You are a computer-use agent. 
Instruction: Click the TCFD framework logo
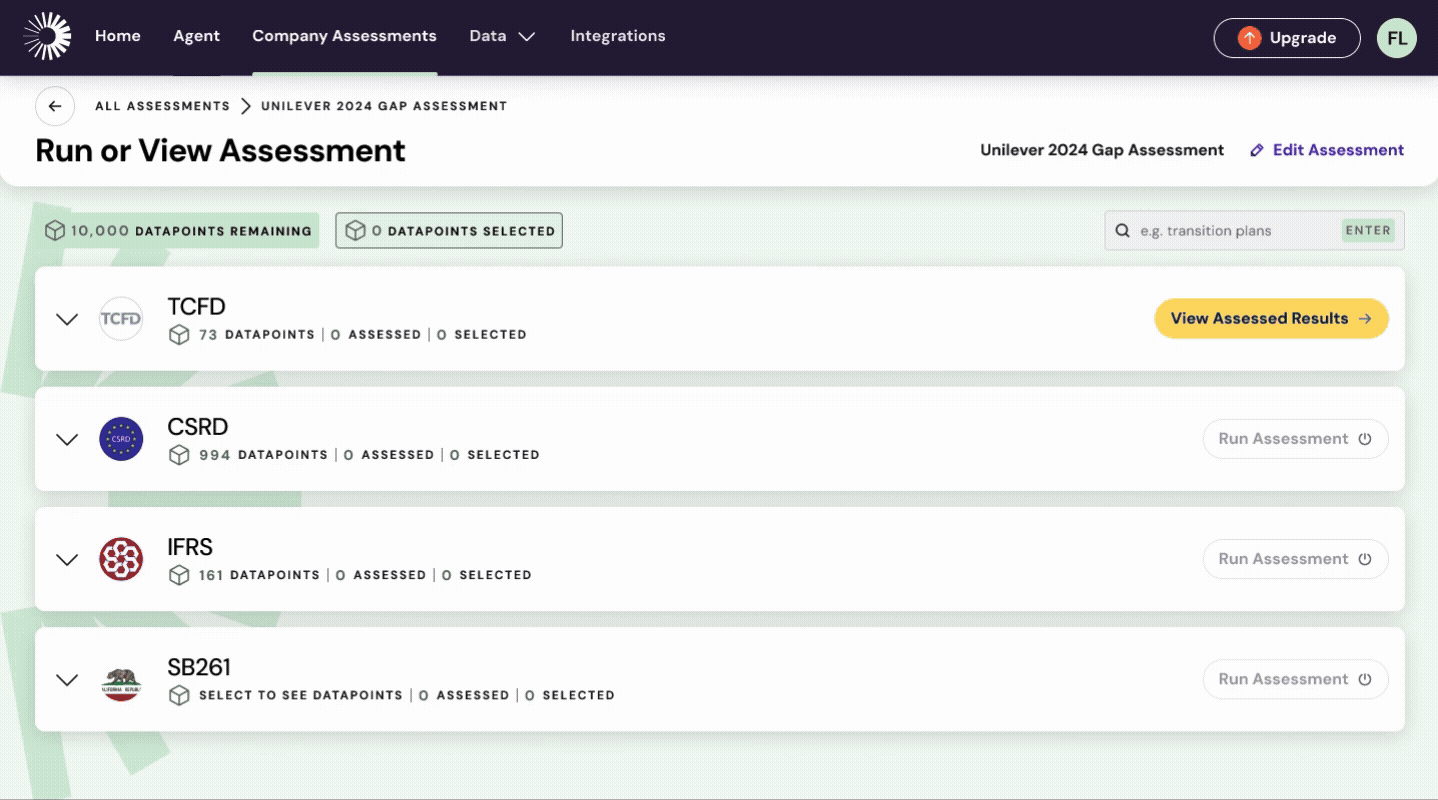click(x=121, y=319)
